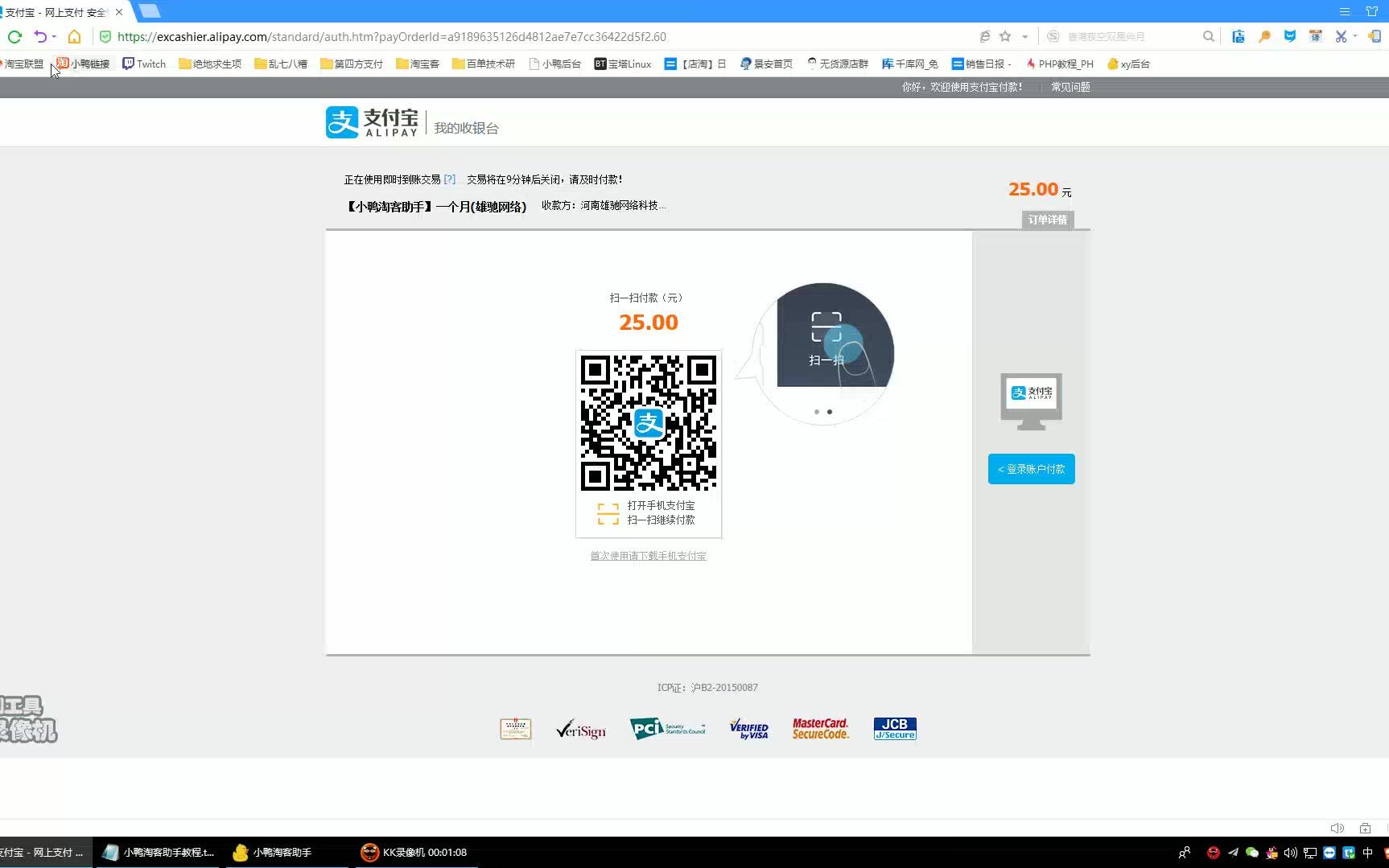The image size is (1389, 868).
Task: Click the [?] help link beside 即时到账交易
Action: coord(450,179)
